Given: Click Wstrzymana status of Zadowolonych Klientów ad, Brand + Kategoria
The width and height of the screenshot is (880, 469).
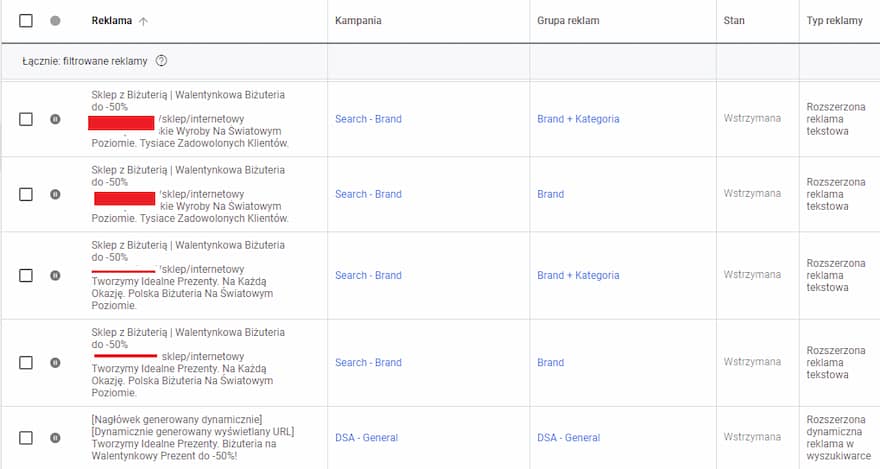Looking at the screenshot, I should [752, 118].
